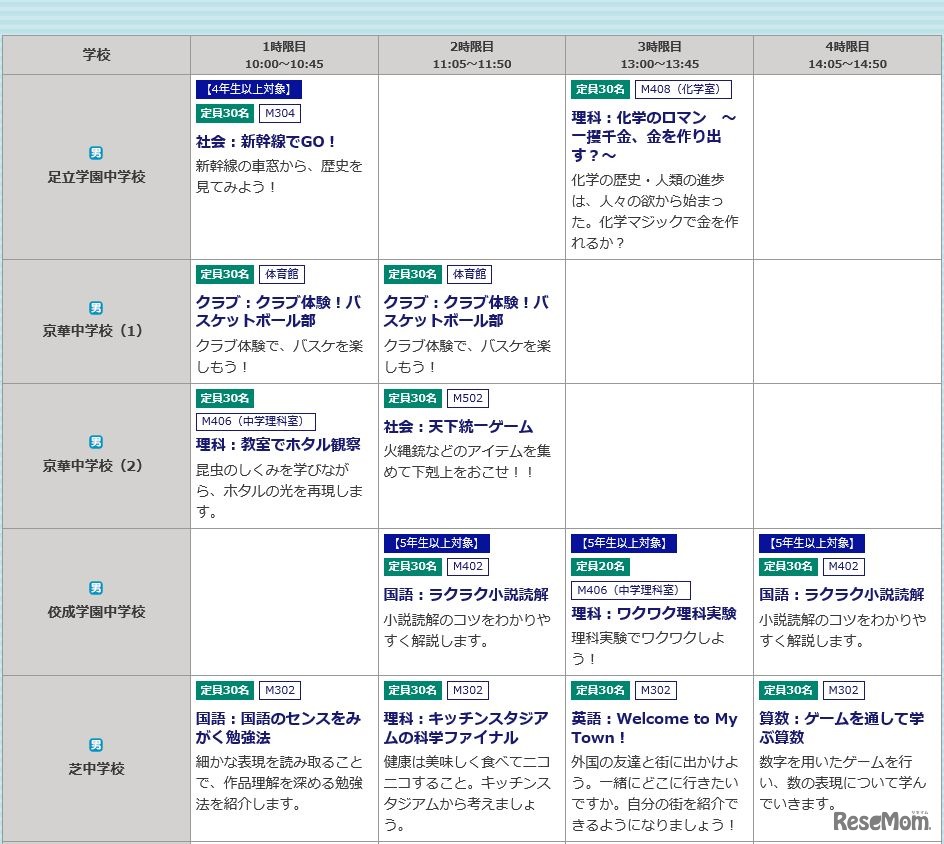This screenshot has height=844, width=944.
Task: Click the 男 icon above 京華中学校（2）
Action: (96, 442)
